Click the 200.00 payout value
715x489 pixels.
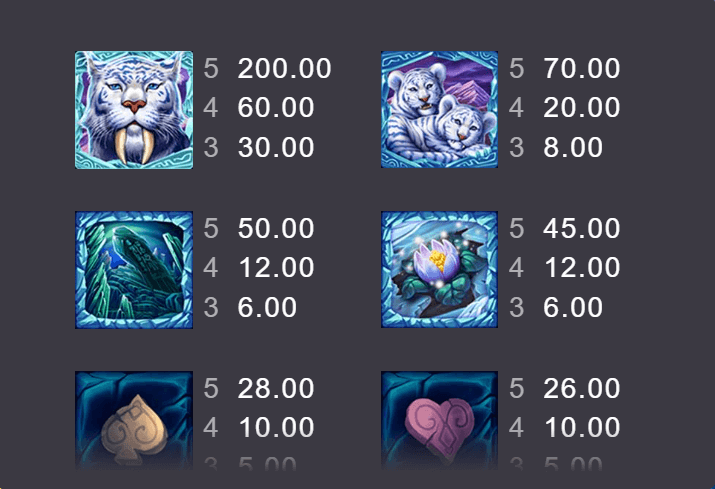(284, 68)
